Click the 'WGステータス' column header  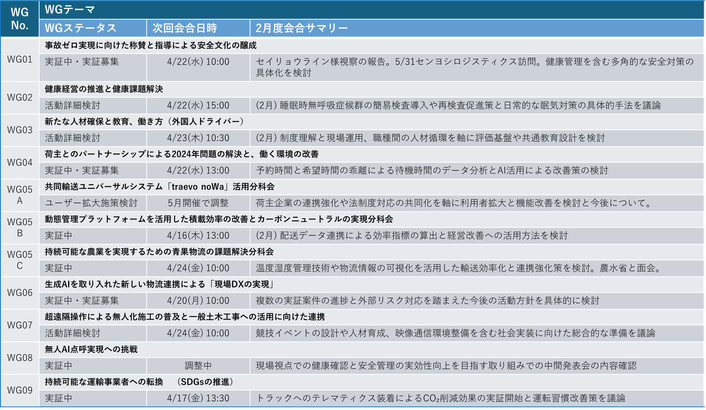(93, 28)
